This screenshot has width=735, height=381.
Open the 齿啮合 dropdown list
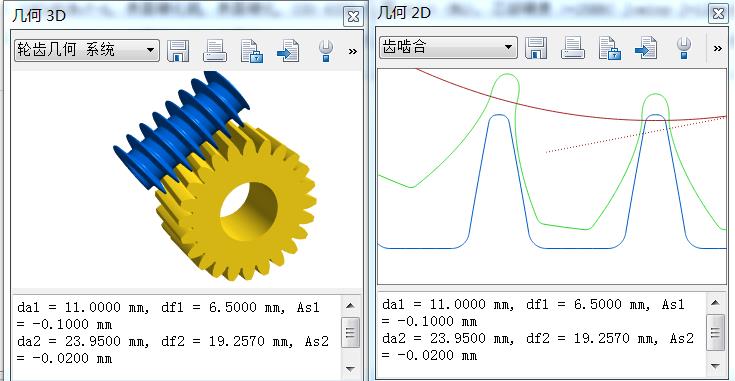tap(448, 47)
